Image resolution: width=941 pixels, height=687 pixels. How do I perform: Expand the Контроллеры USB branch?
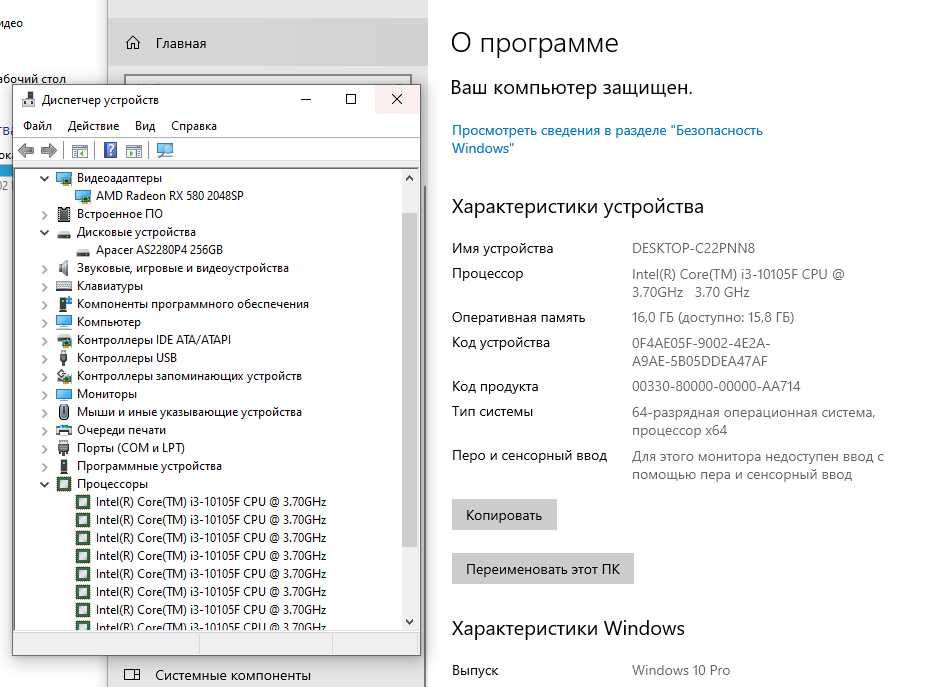click(44, 359)
